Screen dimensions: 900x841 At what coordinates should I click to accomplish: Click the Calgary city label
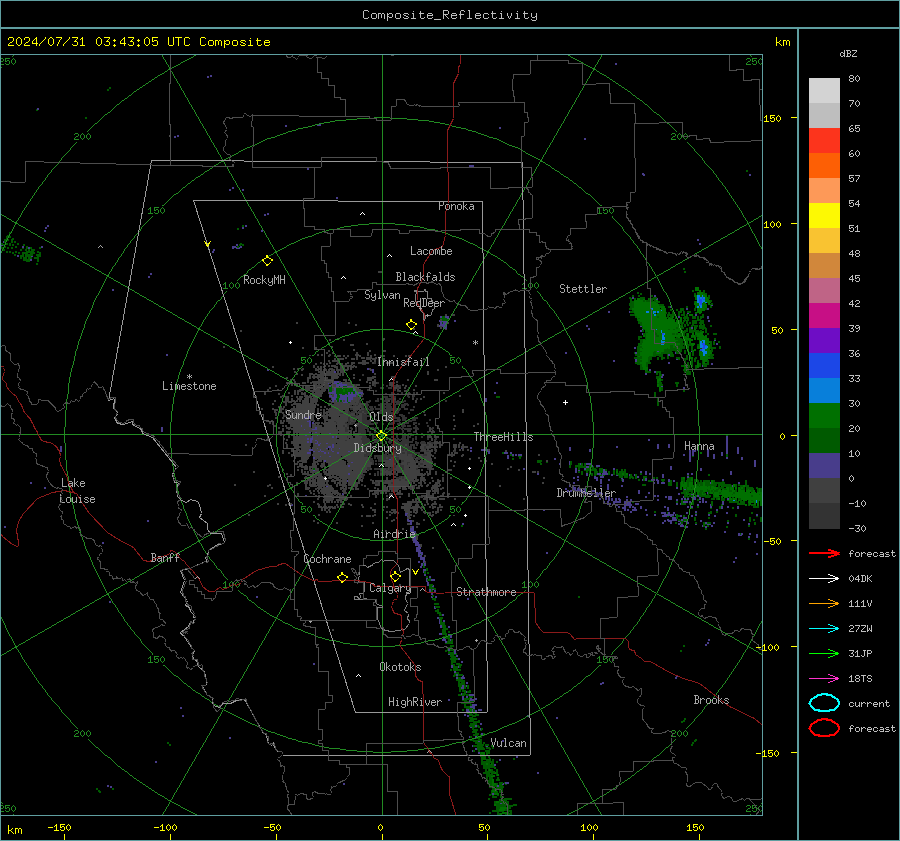[x=390, y=588]
